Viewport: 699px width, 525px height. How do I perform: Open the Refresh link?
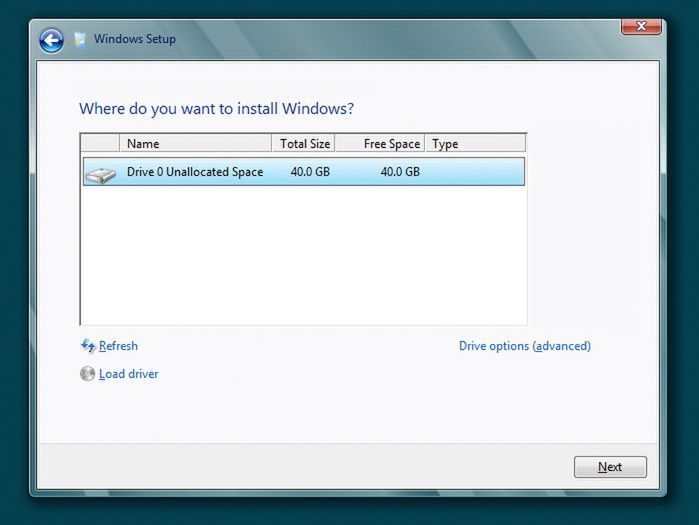point(118,346)
